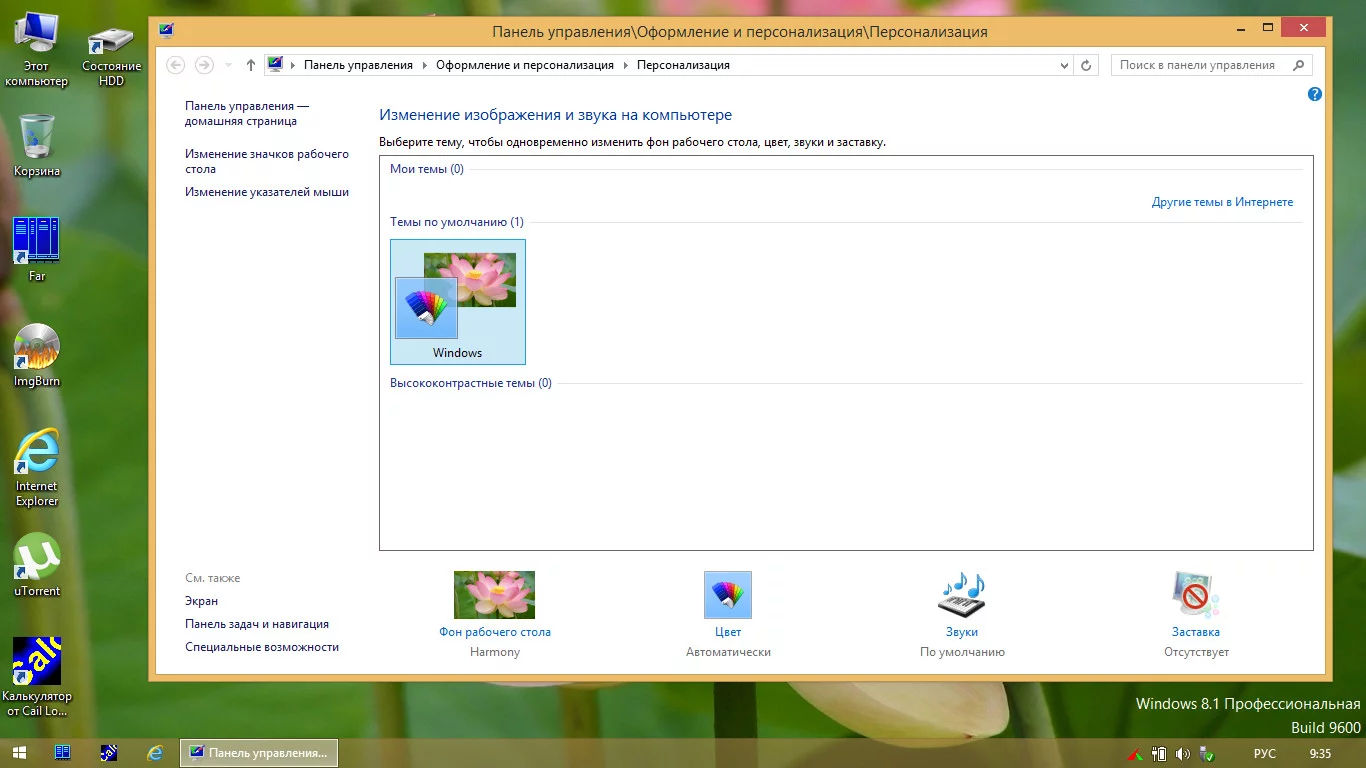Select the Internet Explorer desktop shortcut
This screenshot has height=768, width=1366.
click(x=37, y=467)
